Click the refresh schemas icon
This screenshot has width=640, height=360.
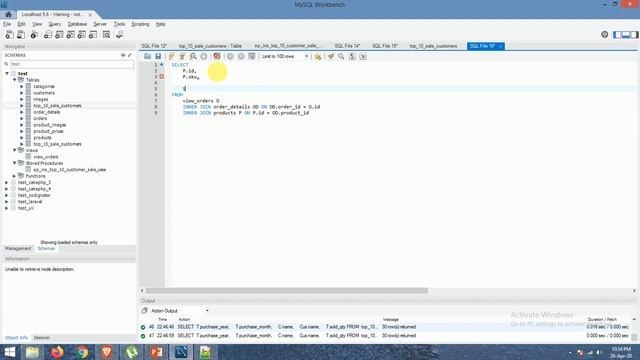point(123,55)
